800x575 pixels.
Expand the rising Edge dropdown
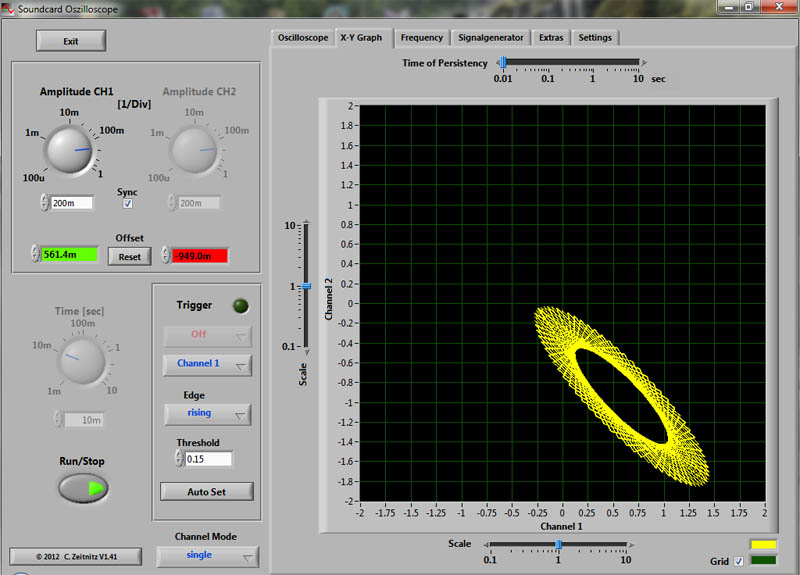coord(207,413)
